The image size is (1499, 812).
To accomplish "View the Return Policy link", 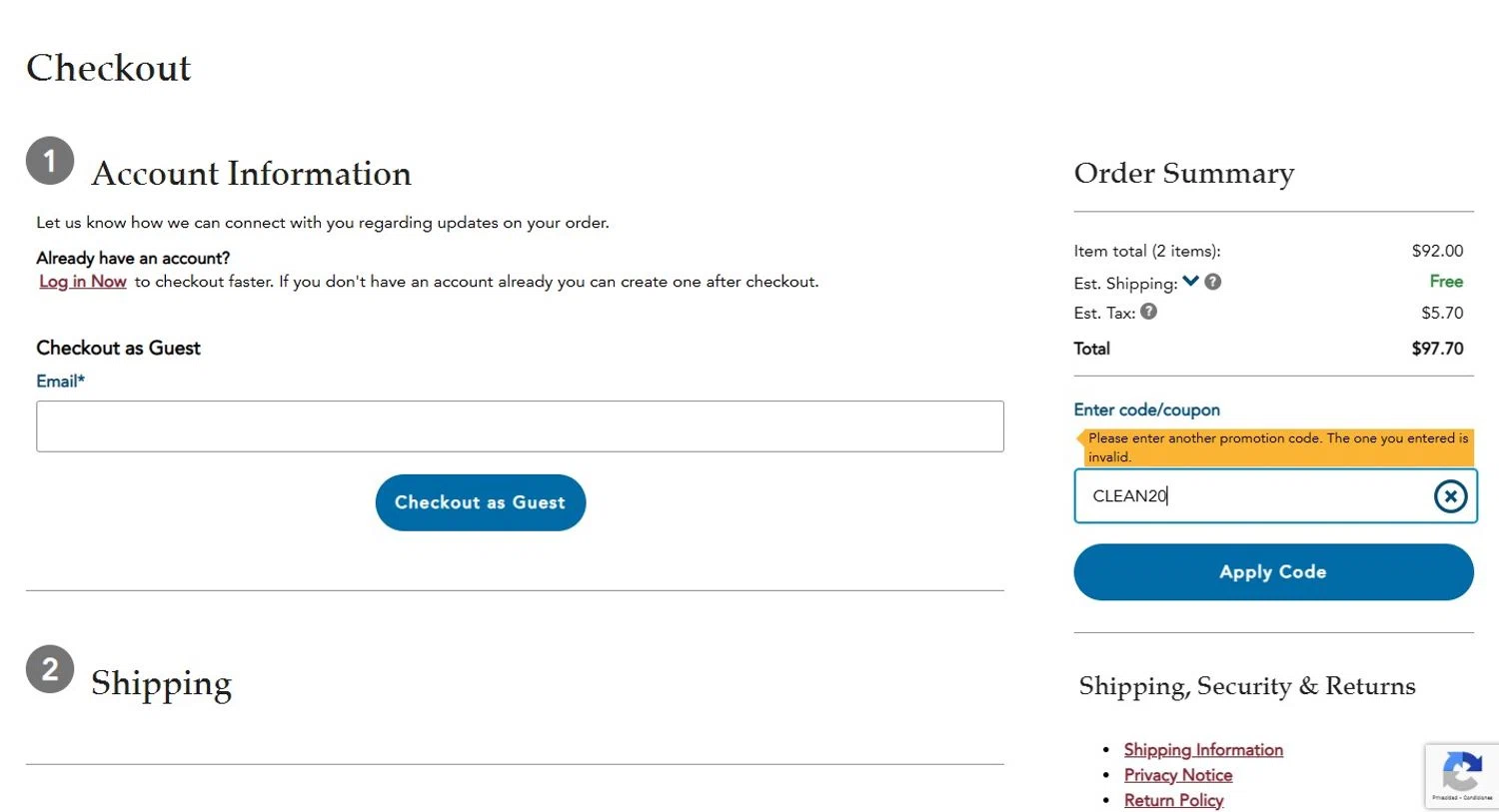I will pos(1173,800).
